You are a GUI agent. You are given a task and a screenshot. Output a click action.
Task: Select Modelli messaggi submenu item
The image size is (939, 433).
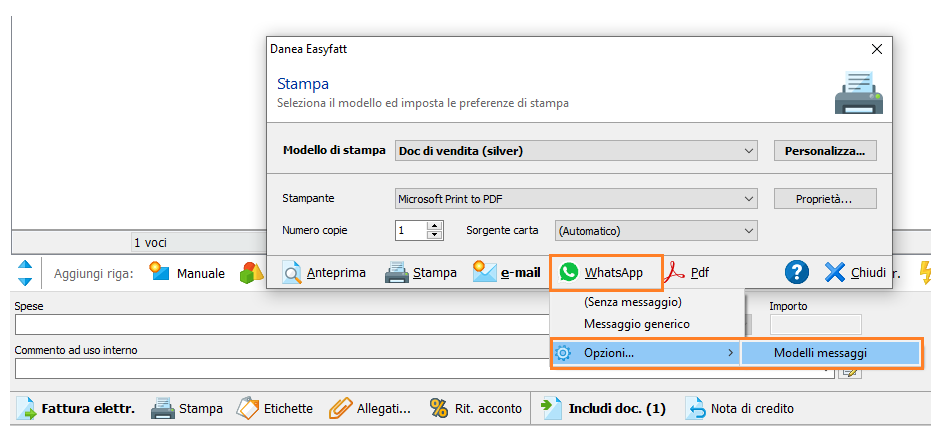tap(831, 353)
